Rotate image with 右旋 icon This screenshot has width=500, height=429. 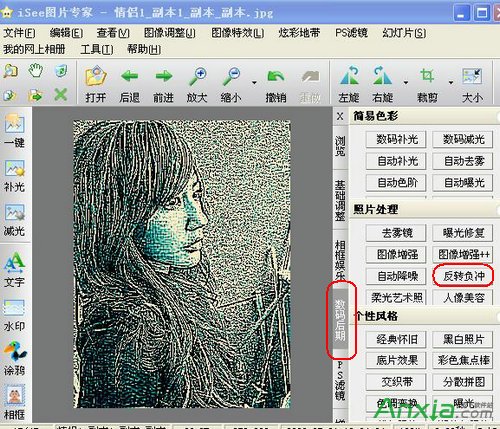382,75
